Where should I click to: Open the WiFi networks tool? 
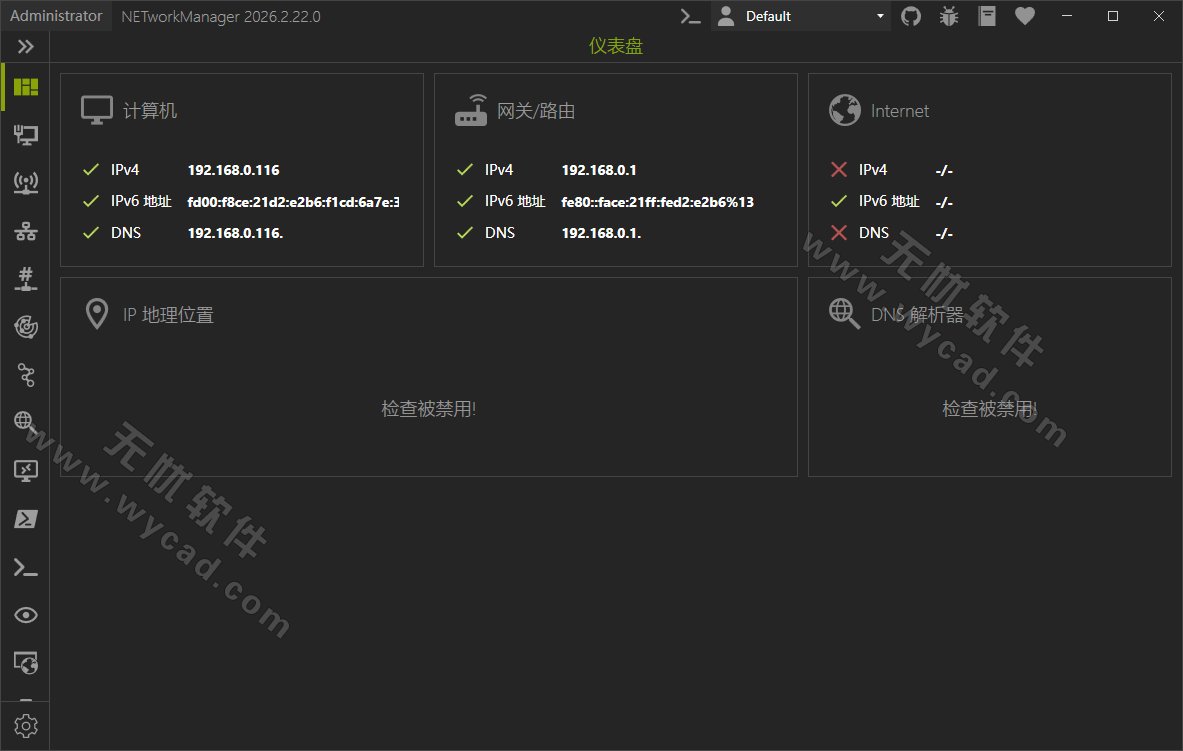pos(25,183)
